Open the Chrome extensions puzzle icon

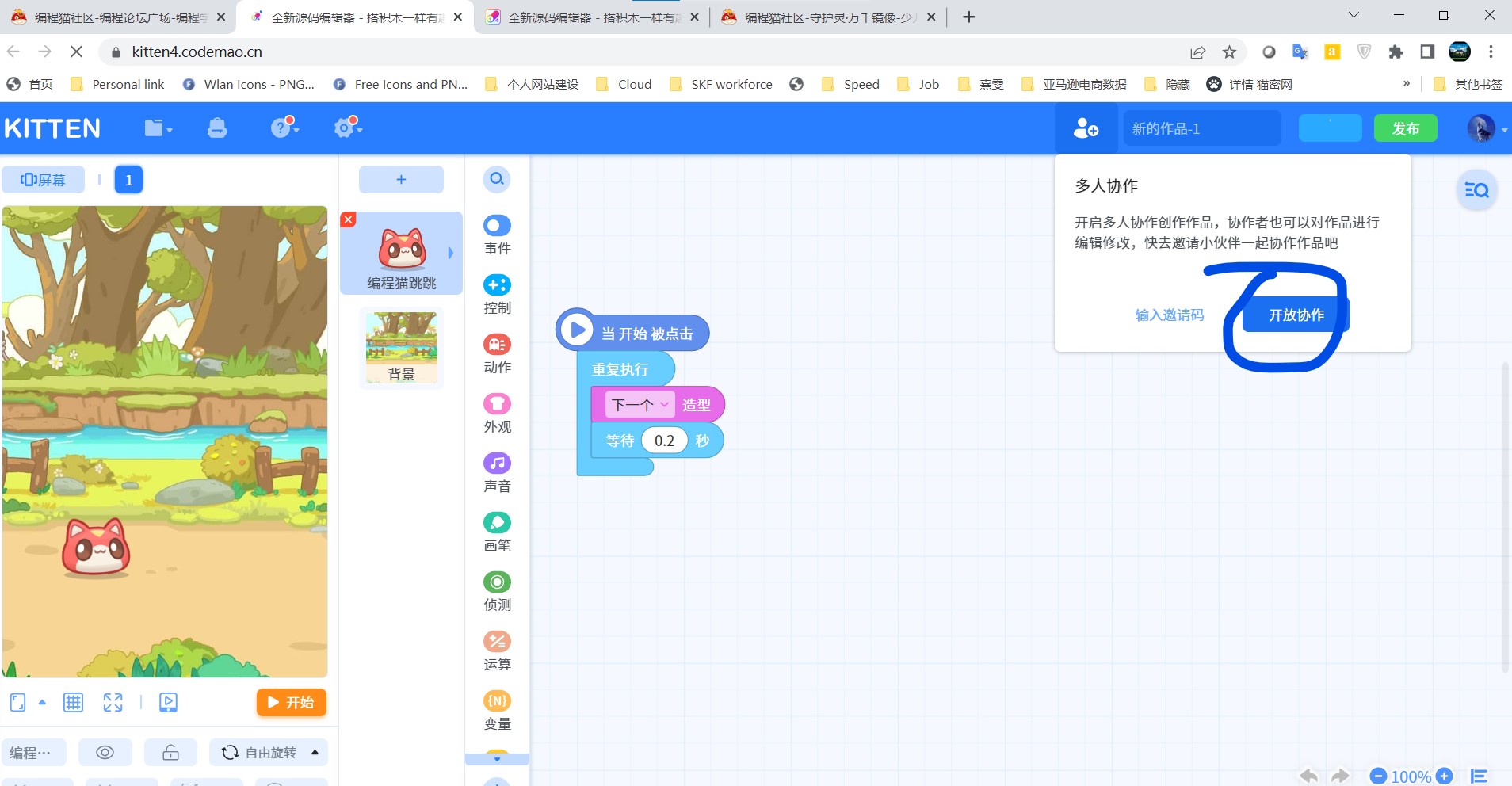click(x=1396, y=52)
